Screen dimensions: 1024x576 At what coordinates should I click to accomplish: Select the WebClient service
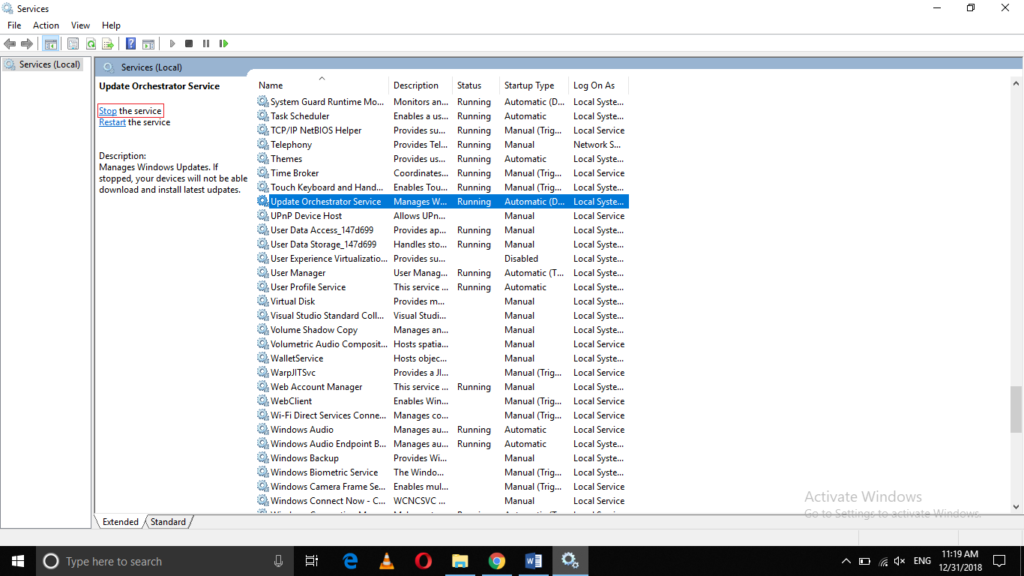(442, 402)
